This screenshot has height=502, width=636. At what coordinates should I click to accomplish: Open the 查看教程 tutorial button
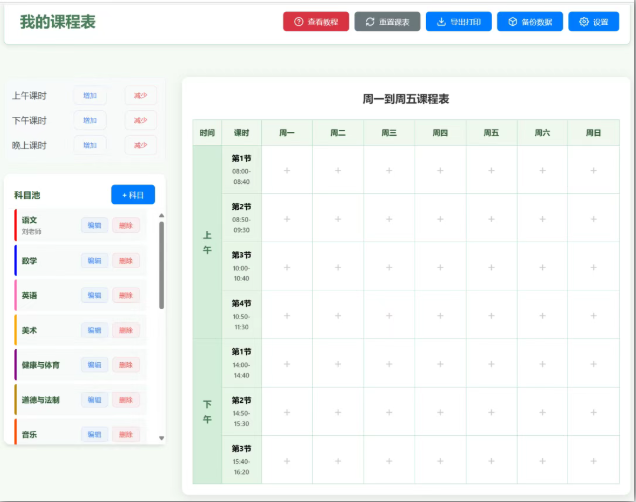point(316,21)
